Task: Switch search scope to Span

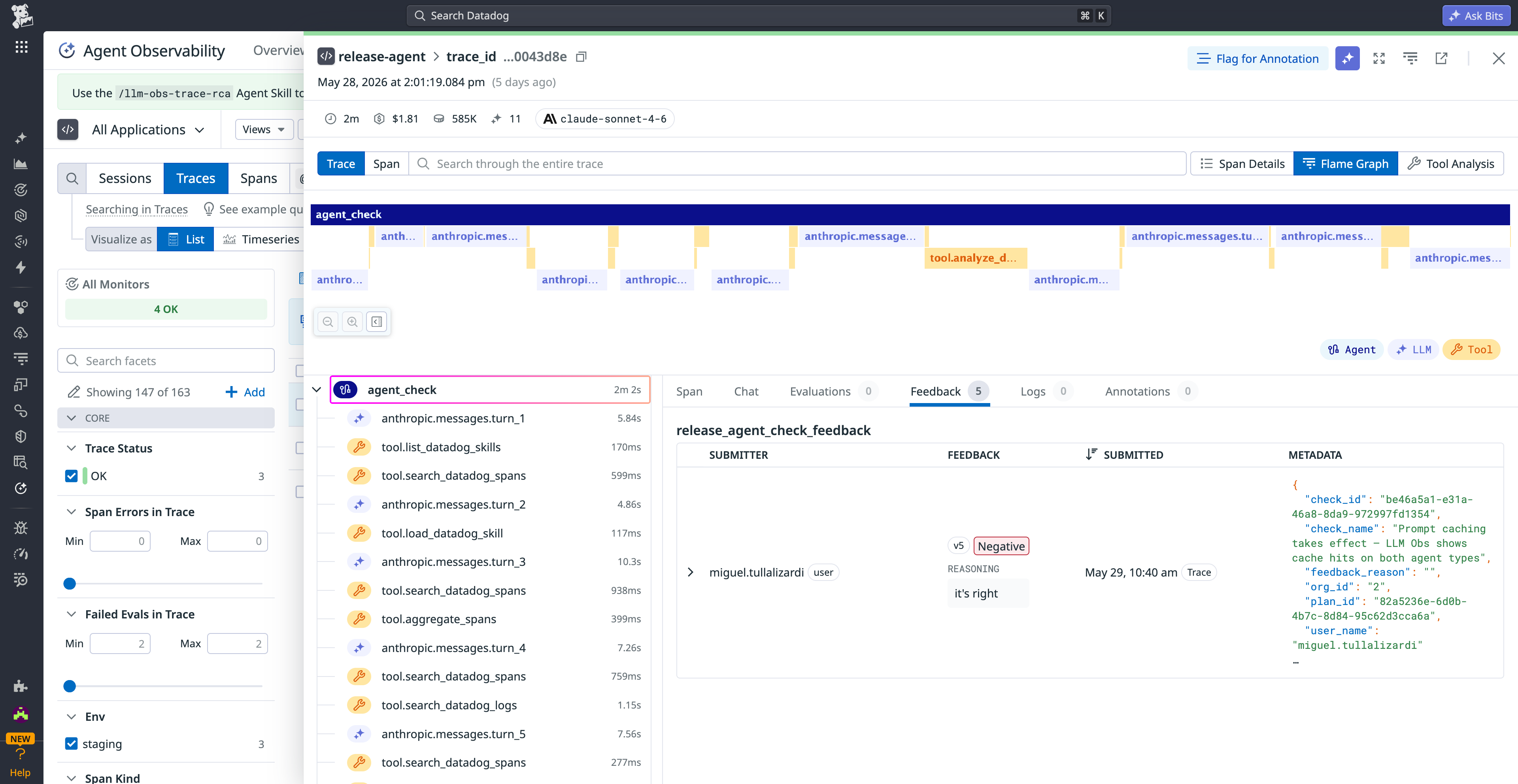Action: pyautogui.click(x=386, y=164)
